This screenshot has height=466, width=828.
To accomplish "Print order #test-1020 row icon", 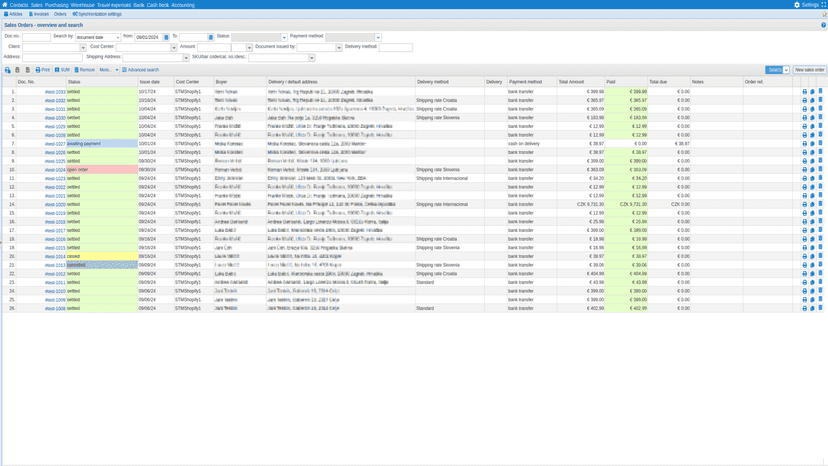I will tap(805, 204).
